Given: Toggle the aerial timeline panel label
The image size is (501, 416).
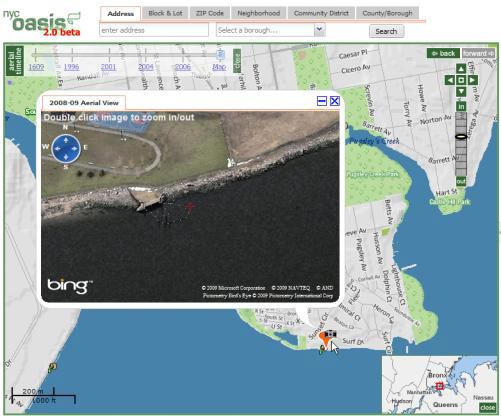Looking at the screenshot, I should (x=15, y=61).
